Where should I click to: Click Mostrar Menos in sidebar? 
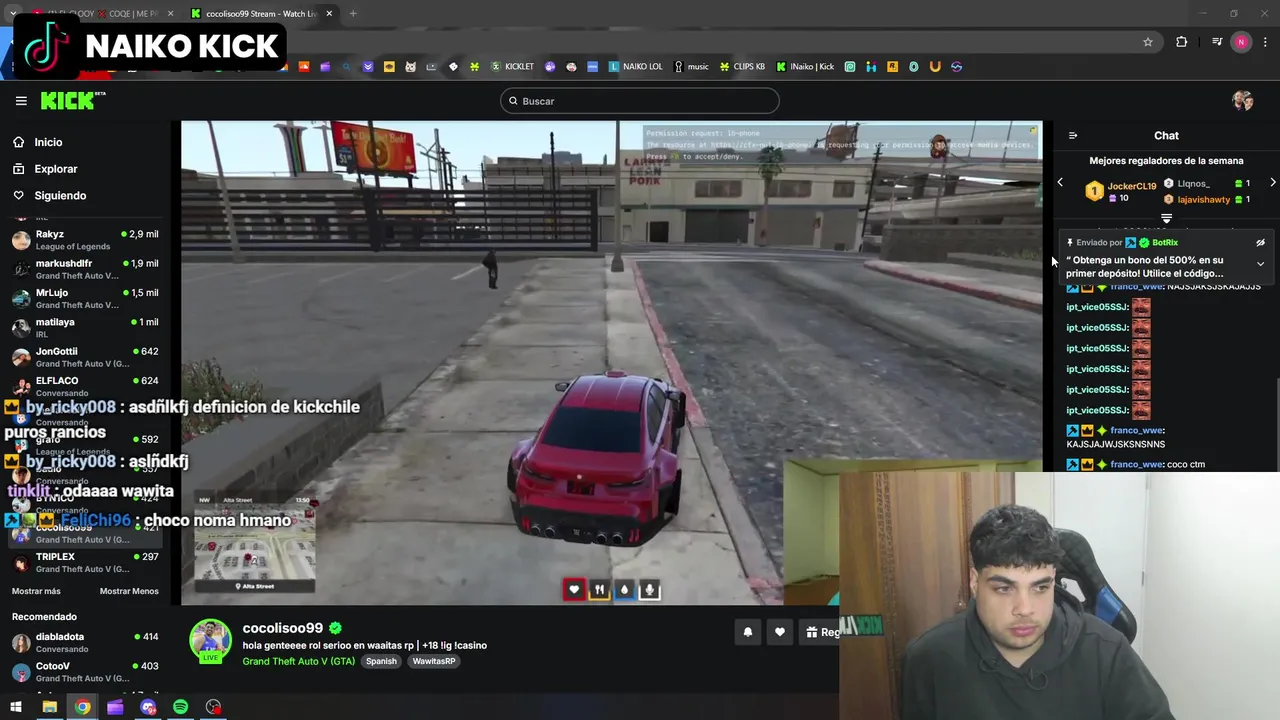pyautogui.click(x=129, y=591)
